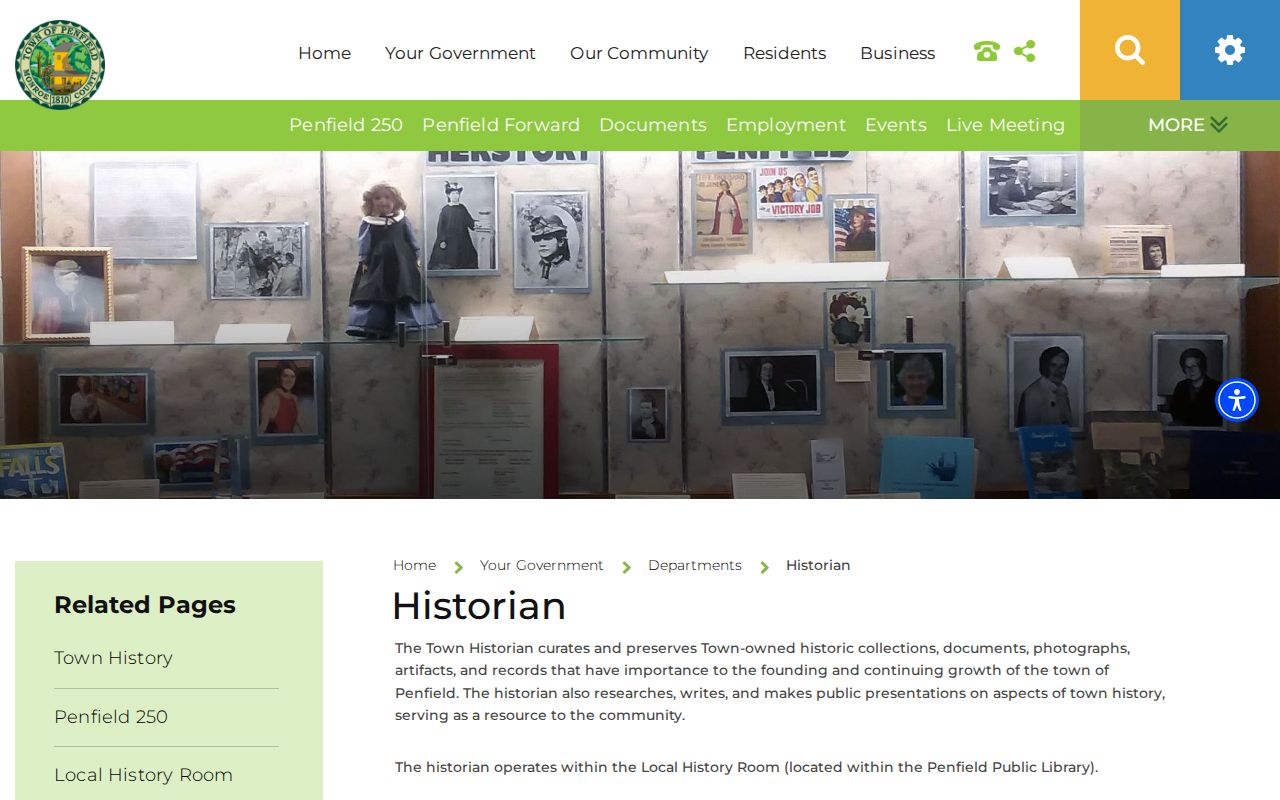The height and width of the screenshot is (800, 1280).
Task: Open the Events link
Action: 896,125
